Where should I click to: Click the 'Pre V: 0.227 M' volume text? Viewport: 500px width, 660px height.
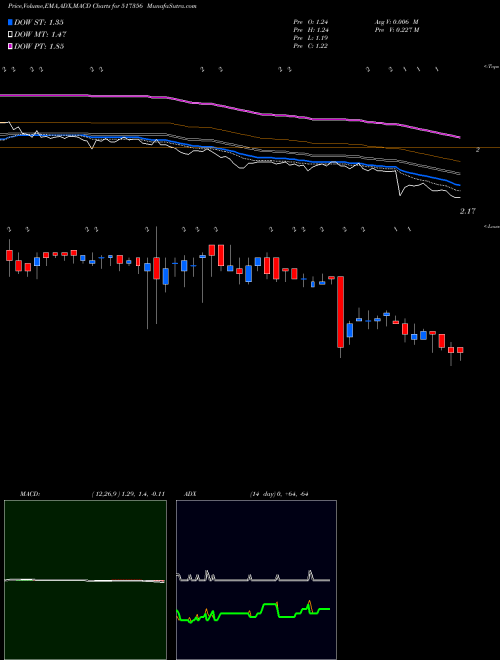[x=396, y=30]
